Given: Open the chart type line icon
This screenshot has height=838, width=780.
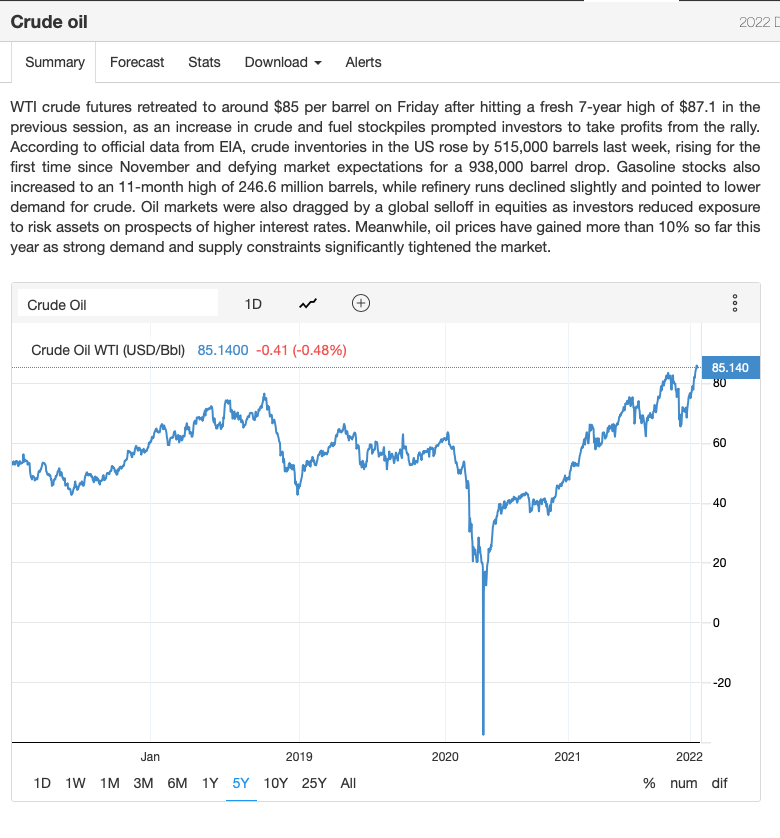Looking at the screenshot, I should (308, 303).
